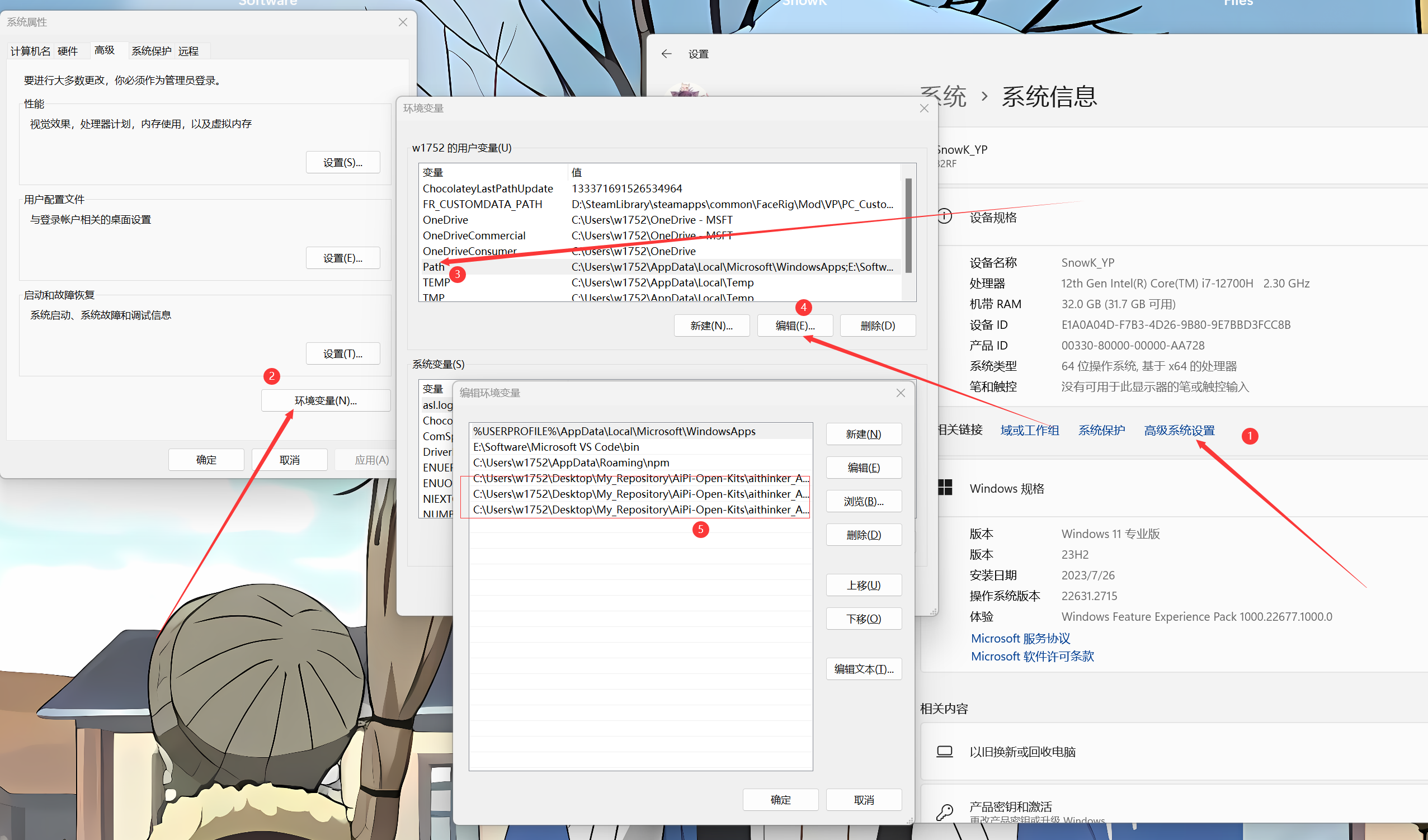
Task: Click user variables list scrollbar
Action: pyautogui.click(x=908, y=226)
